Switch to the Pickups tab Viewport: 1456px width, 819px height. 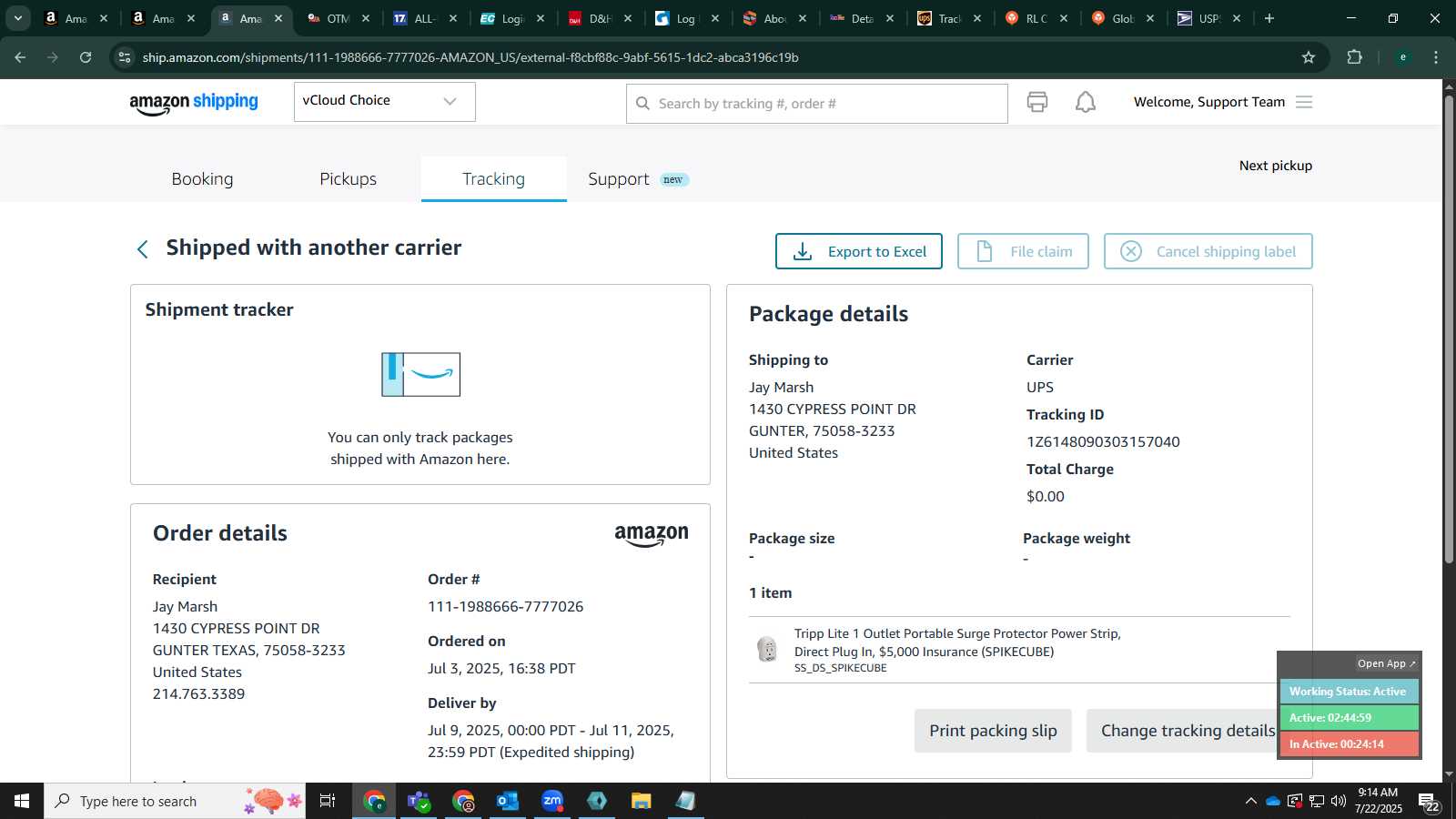pyautogui.click(x=348, y=179)
